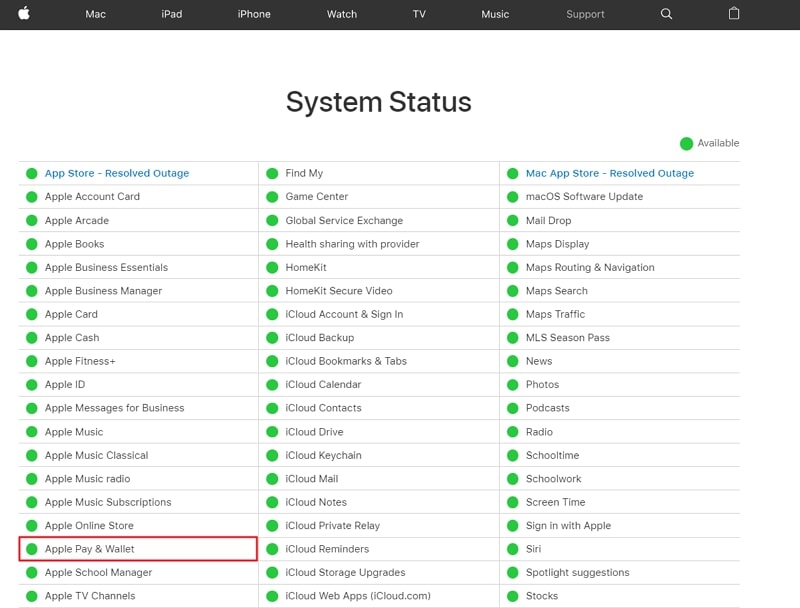Click green dot next to iCloud Mail
This screenshot has height=608, width=800.
[x=272, y=479]
